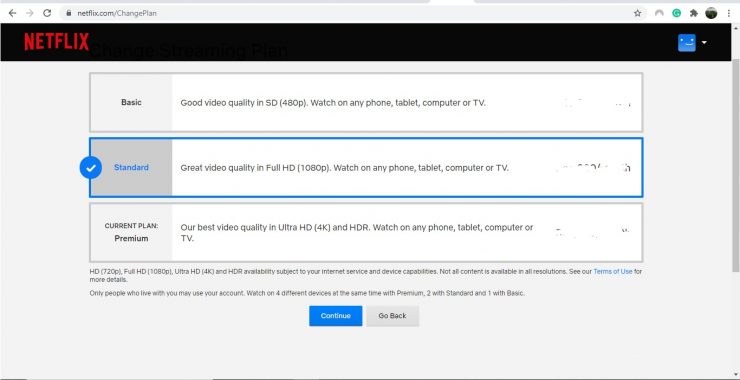Image resolution: width=740 pixels, height=380 pixels.
Task: Reload the Netflix page
Action: (47, 13)
